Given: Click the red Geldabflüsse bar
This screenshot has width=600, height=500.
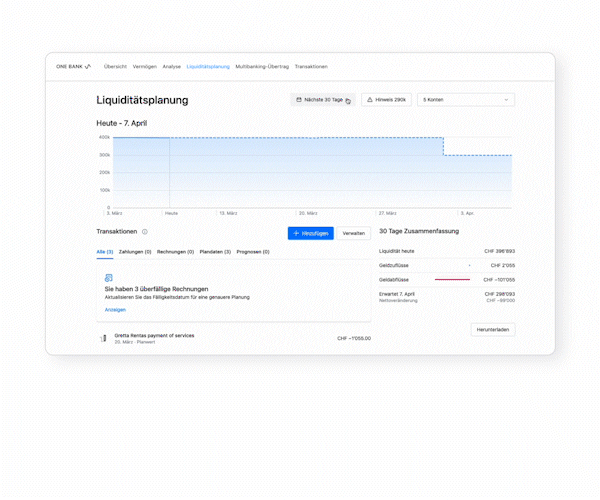Looking at the screenshot, I should pyautogui.click(x=452, y=280).
